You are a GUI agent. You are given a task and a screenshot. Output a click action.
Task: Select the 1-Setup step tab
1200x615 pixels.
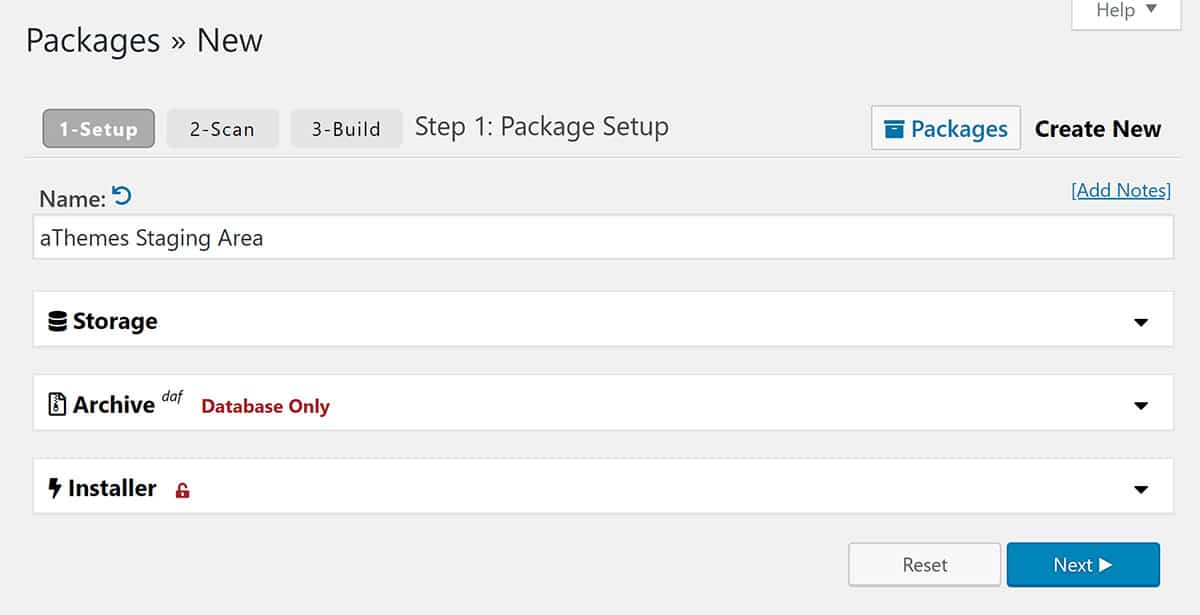coord(98,129)
